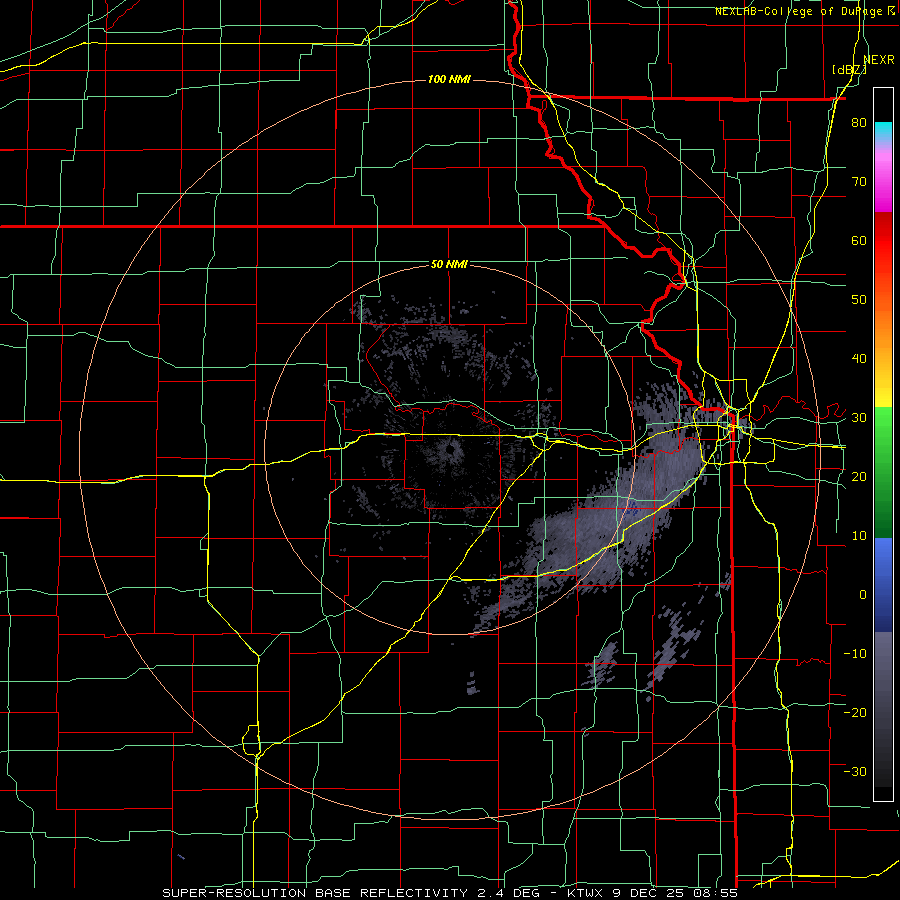Click the [dBZ] units label
The image size is (900, 900).
[849, 69]
